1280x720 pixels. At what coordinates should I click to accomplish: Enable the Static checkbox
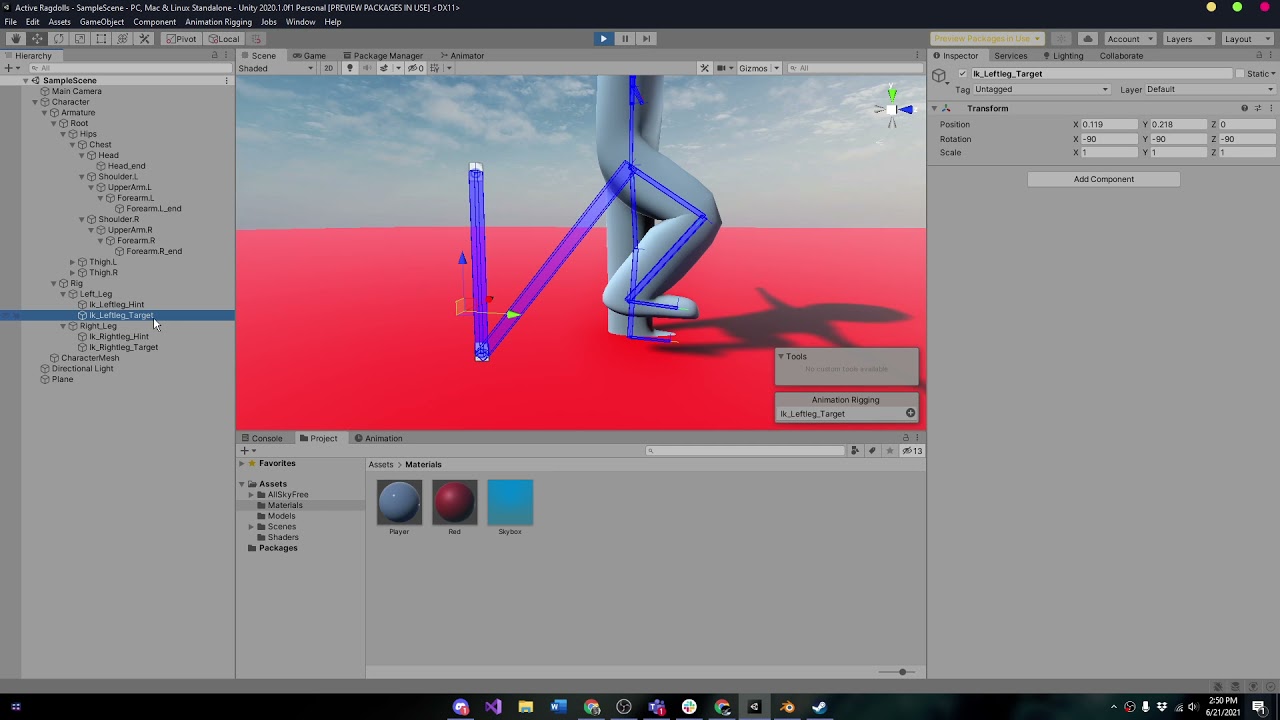1240,74
